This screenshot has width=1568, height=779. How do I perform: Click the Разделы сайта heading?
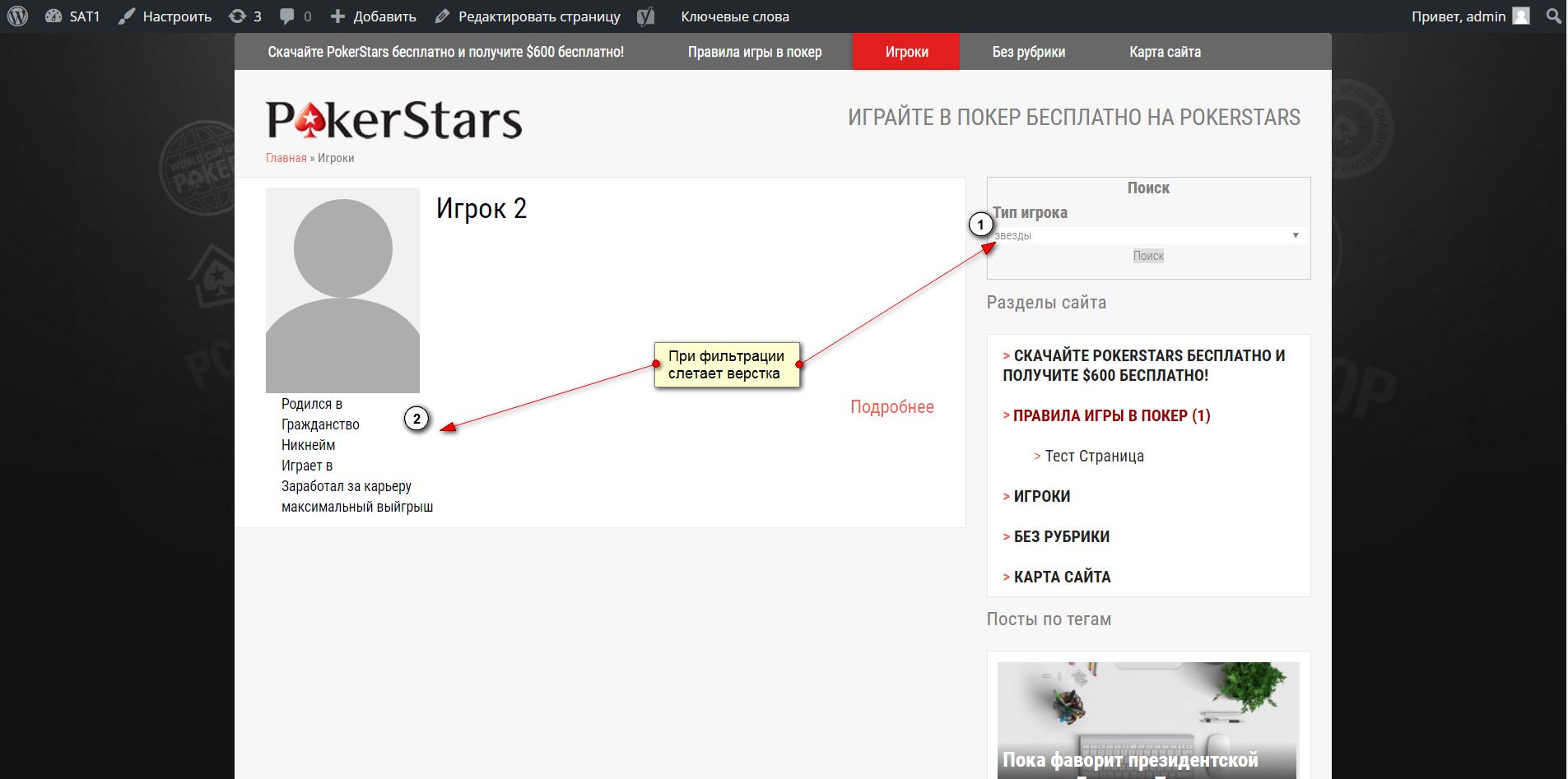click(x=1046, y=303)
